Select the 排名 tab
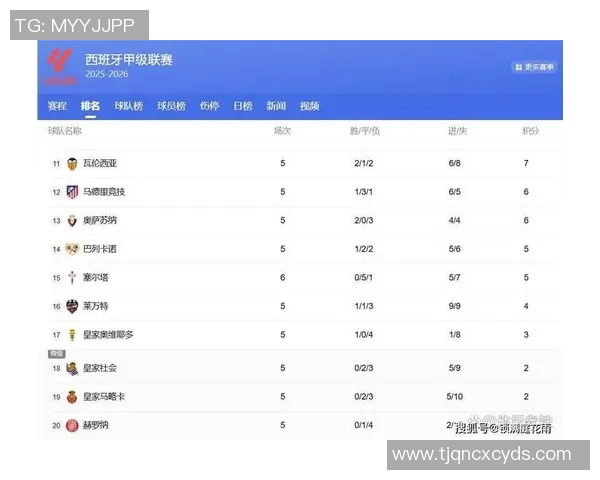This screenshot has width=600, height=480. pos(90,106)
